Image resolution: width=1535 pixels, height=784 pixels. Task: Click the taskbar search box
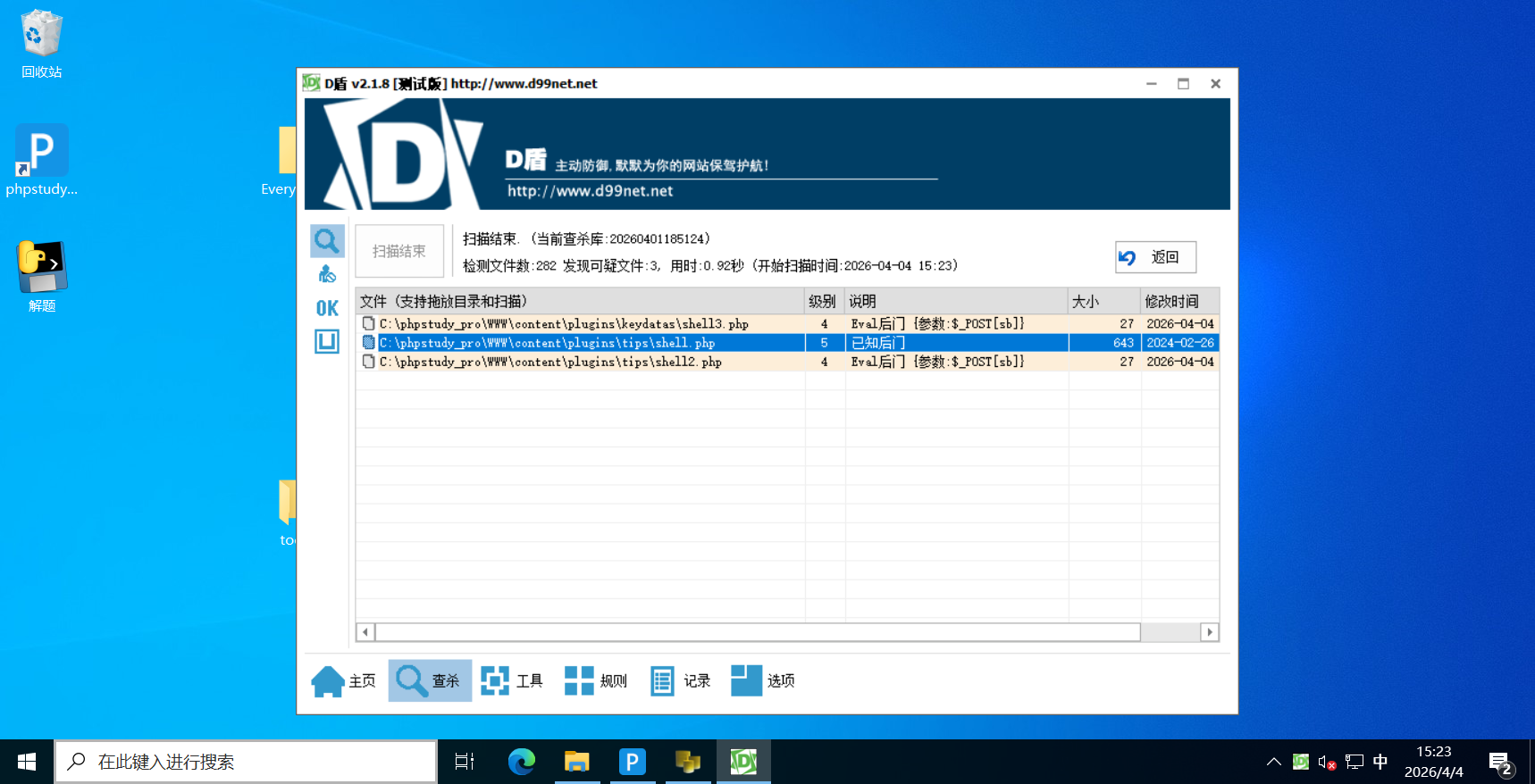(x=246, y=762)
